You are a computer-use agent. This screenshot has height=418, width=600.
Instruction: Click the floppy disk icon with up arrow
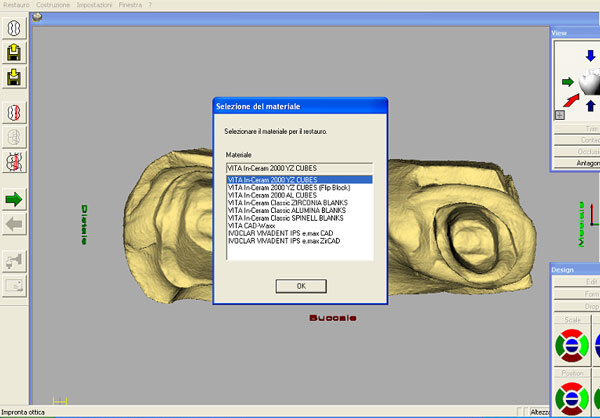(14, 52)
